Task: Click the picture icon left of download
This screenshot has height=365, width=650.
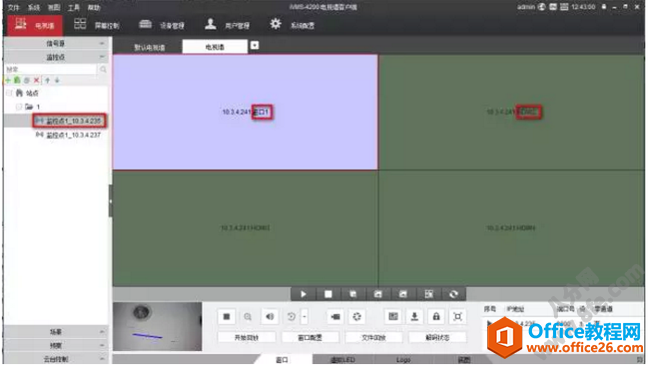Action: tap(393, 317)
